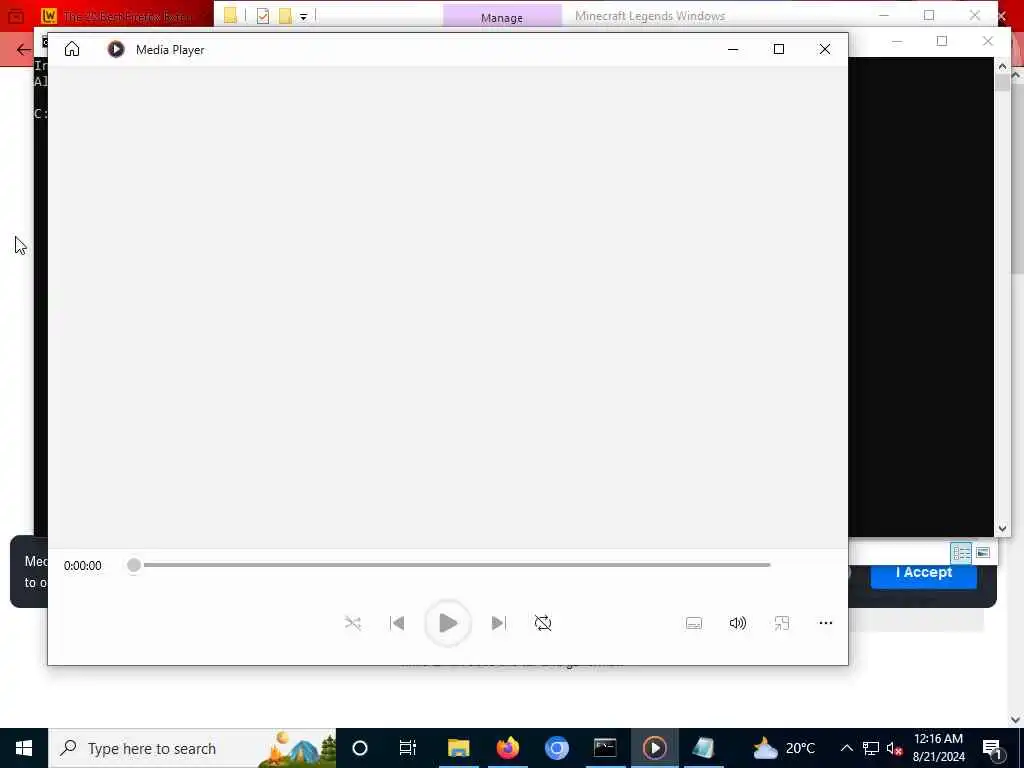Toggle repeat mode
The width and height of the screenshot is (1024, 768).
tap(543, 623)
